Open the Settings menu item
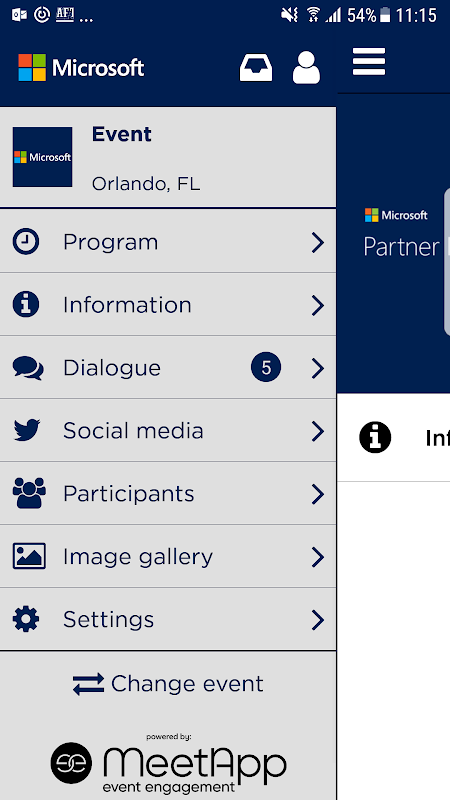450x800 pixels. (168, 619)
